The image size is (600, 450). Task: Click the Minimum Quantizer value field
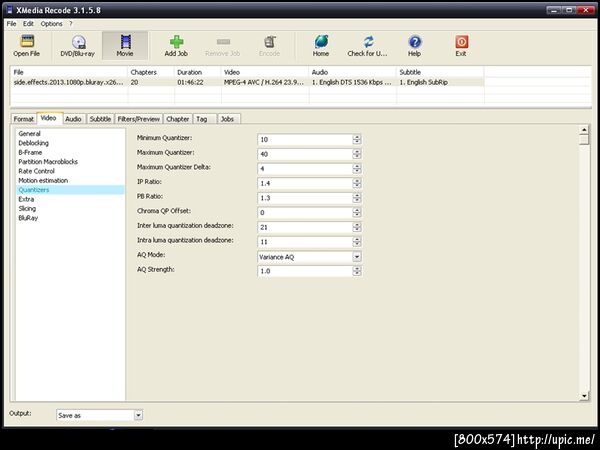point(305,139)
